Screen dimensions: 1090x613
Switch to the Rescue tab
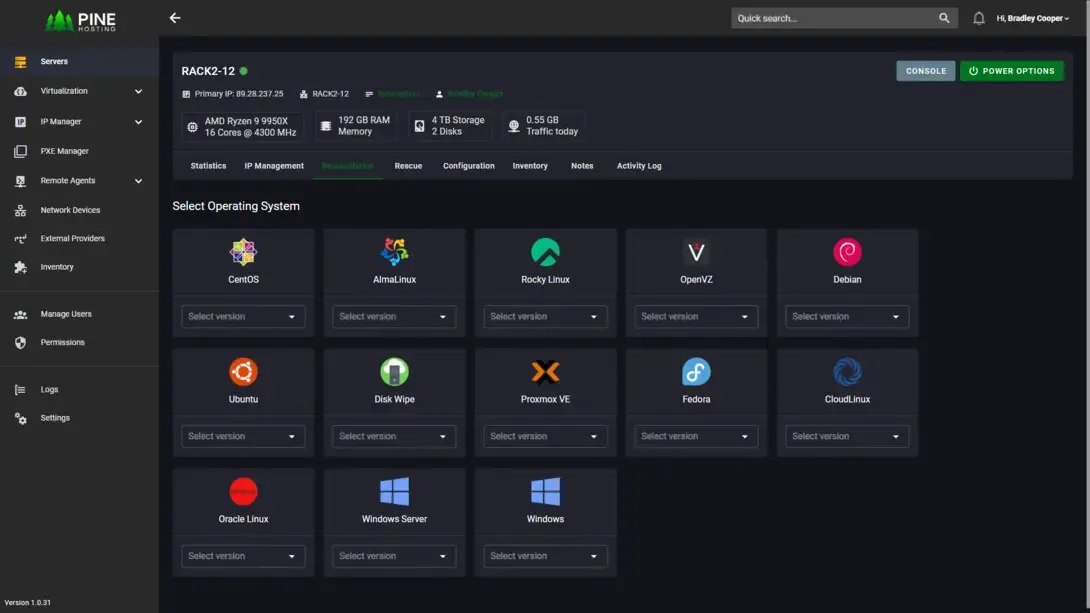click(x=408, y=166)
